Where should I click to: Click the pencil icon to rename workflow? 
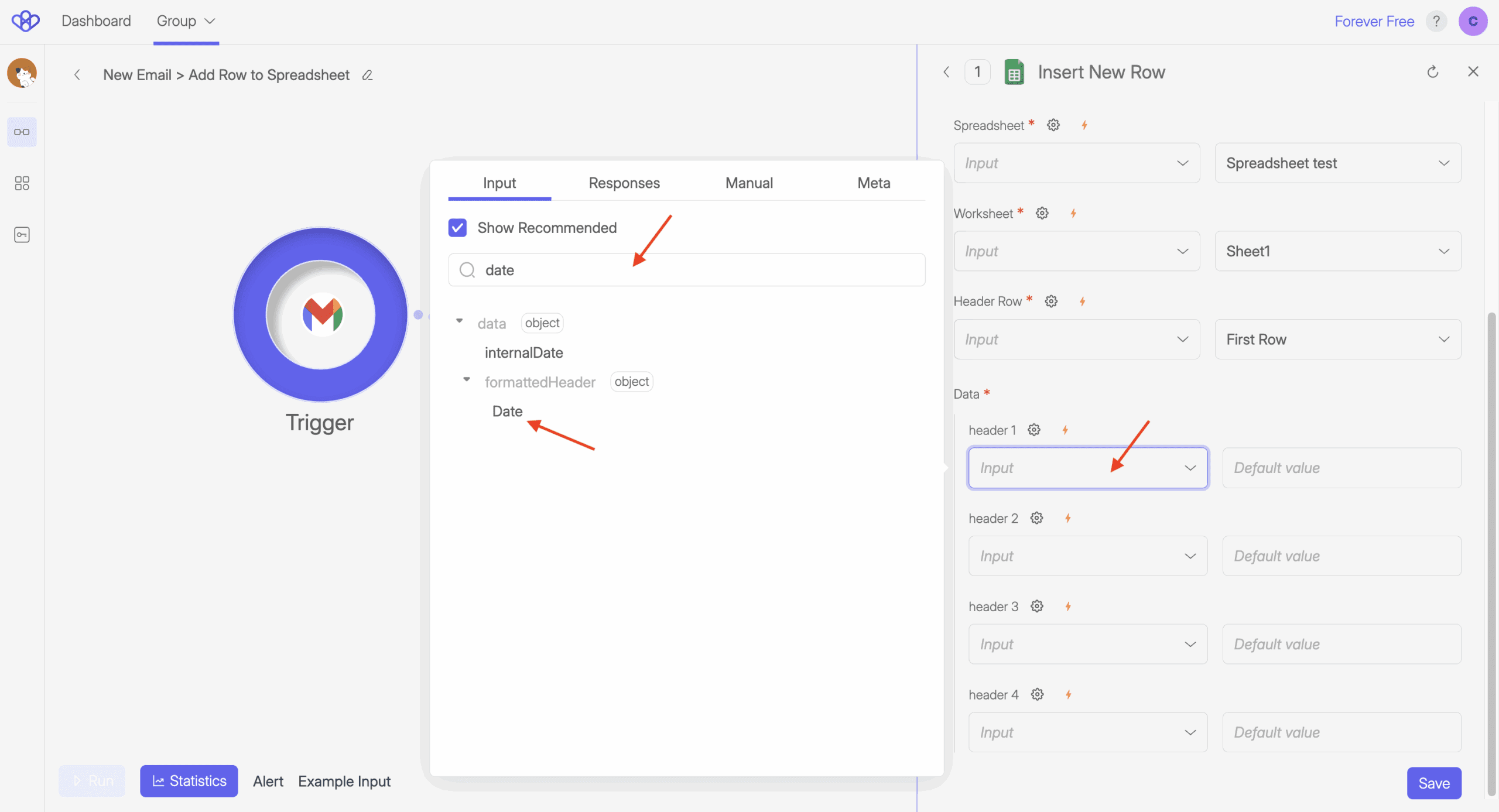[367, 75]
